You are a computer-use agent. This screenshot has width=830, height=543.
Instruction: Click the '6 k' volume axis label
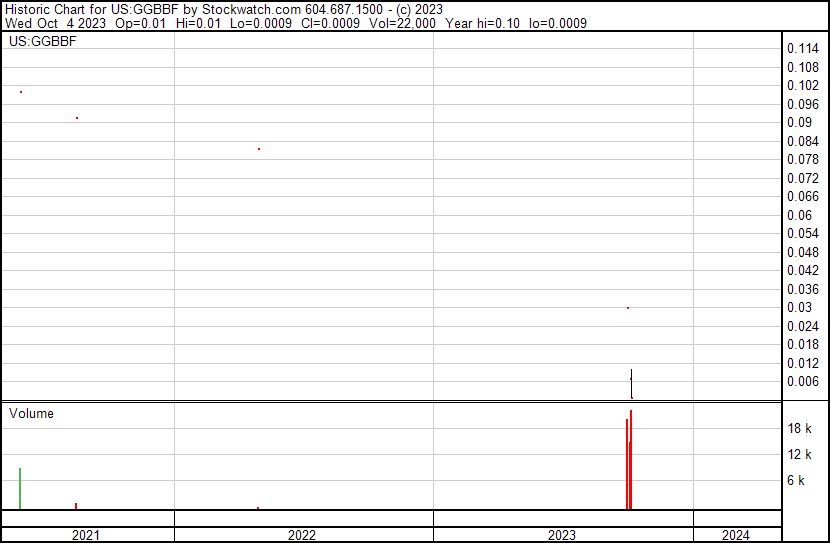796,481
